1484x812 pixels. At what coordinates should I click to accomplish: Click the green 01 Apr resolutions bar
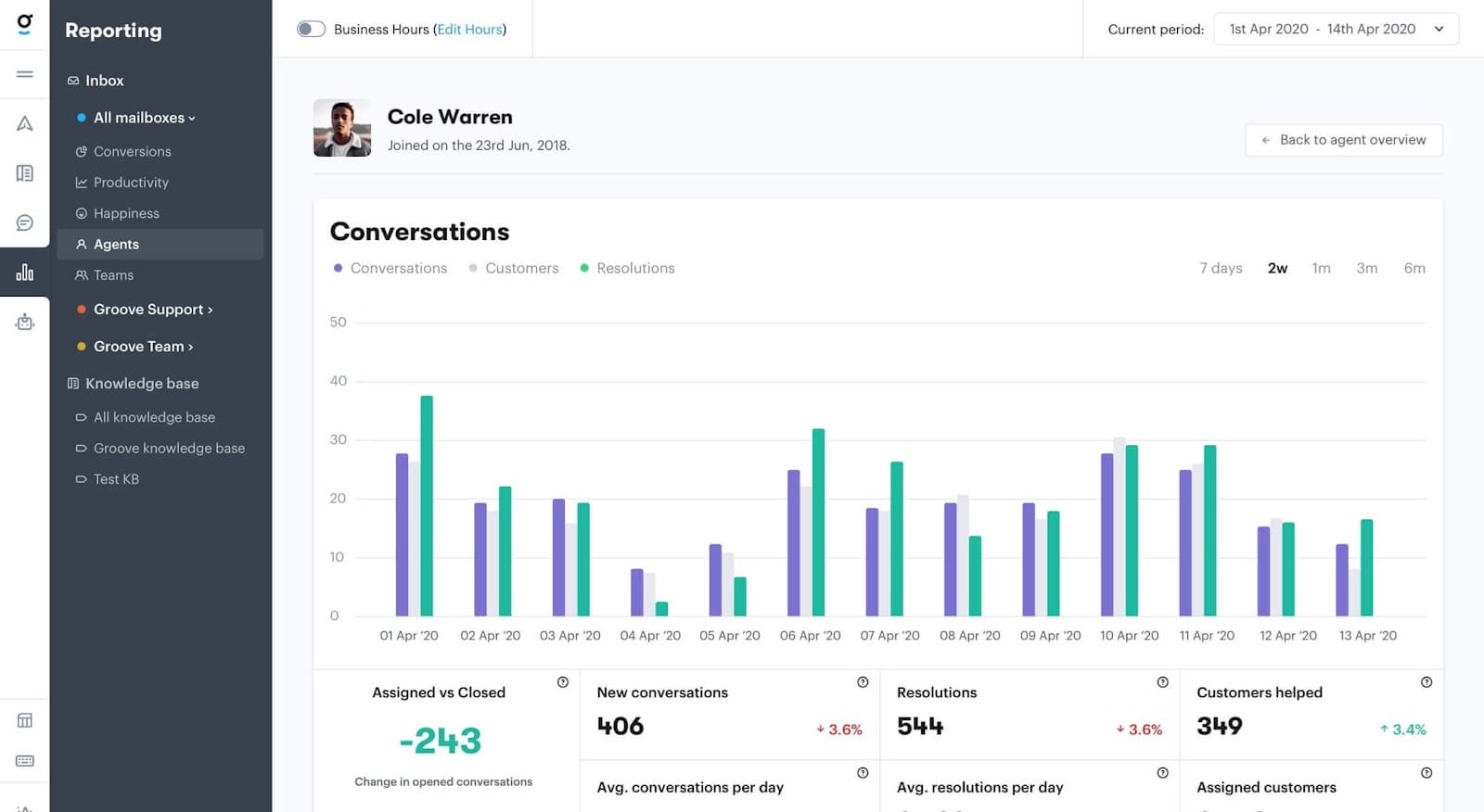[x=427, y=505]
